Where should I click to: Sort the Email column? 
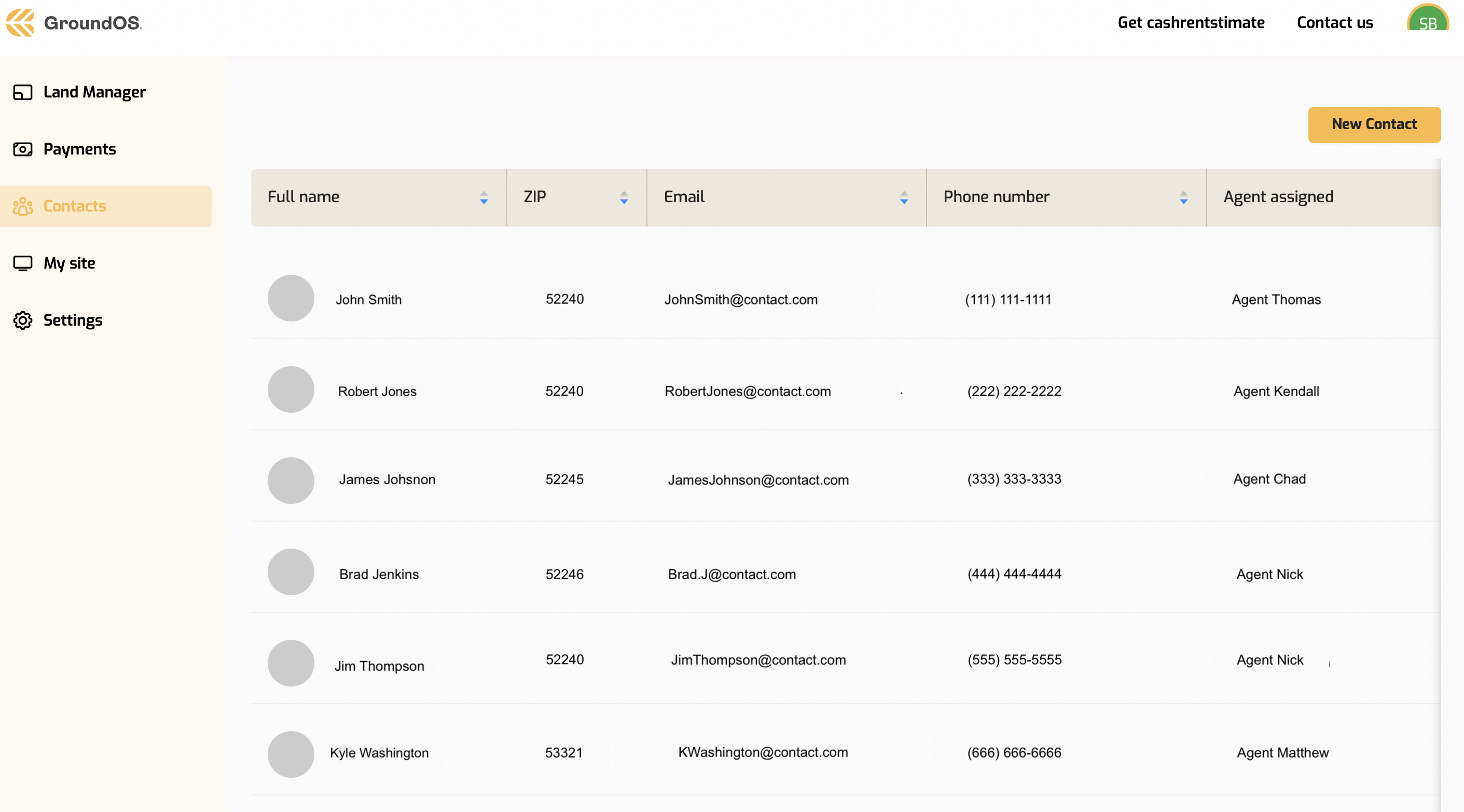[904, 198]
